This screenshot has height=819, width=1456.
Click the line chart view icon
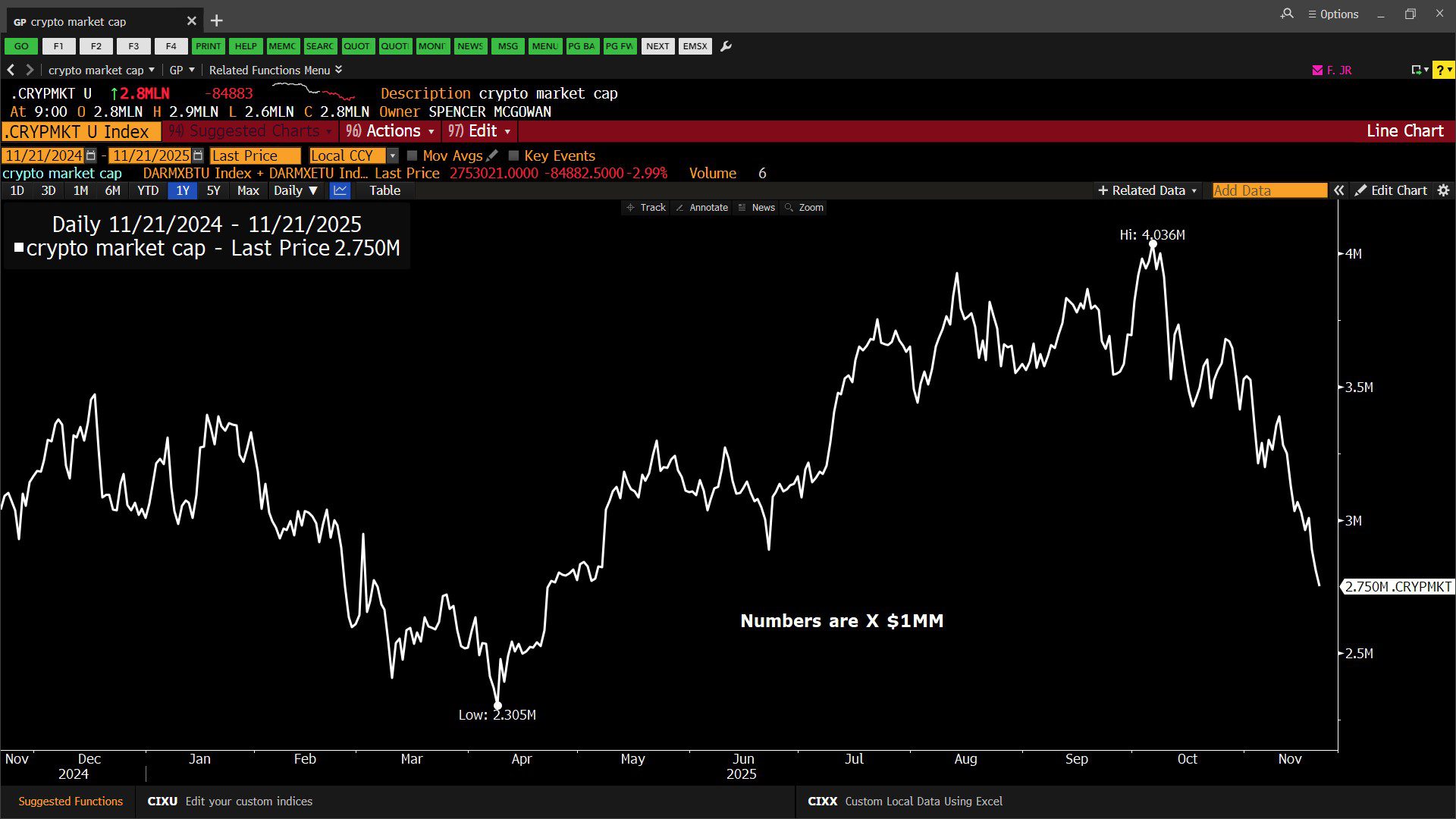point(340,190)
